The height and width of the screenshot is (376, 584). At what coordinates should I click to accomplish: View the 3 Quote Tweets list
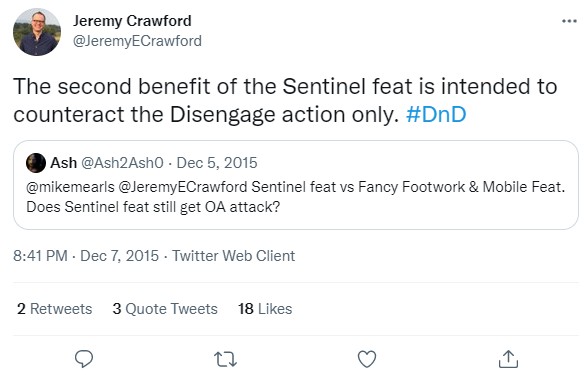point(165,309)
